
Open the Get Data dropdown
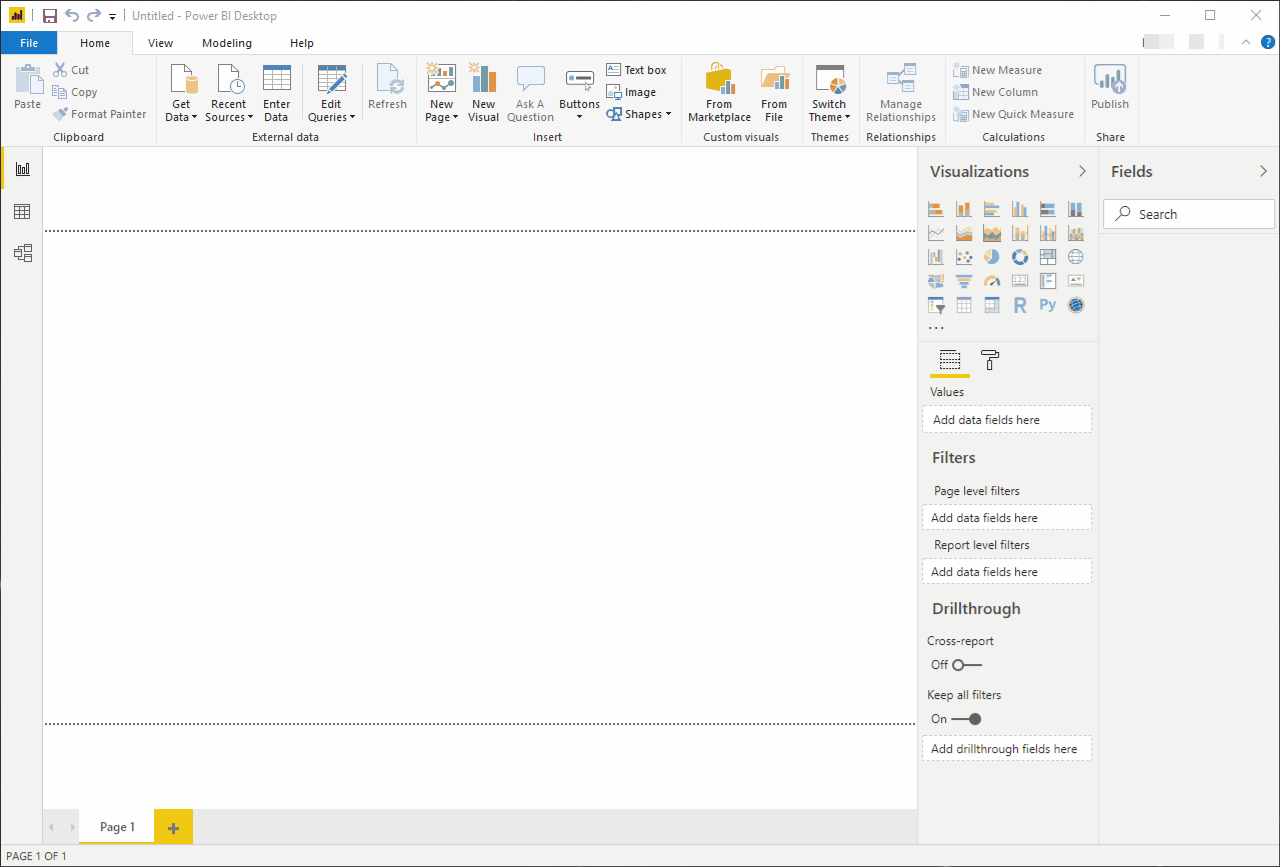click(181, 93)
